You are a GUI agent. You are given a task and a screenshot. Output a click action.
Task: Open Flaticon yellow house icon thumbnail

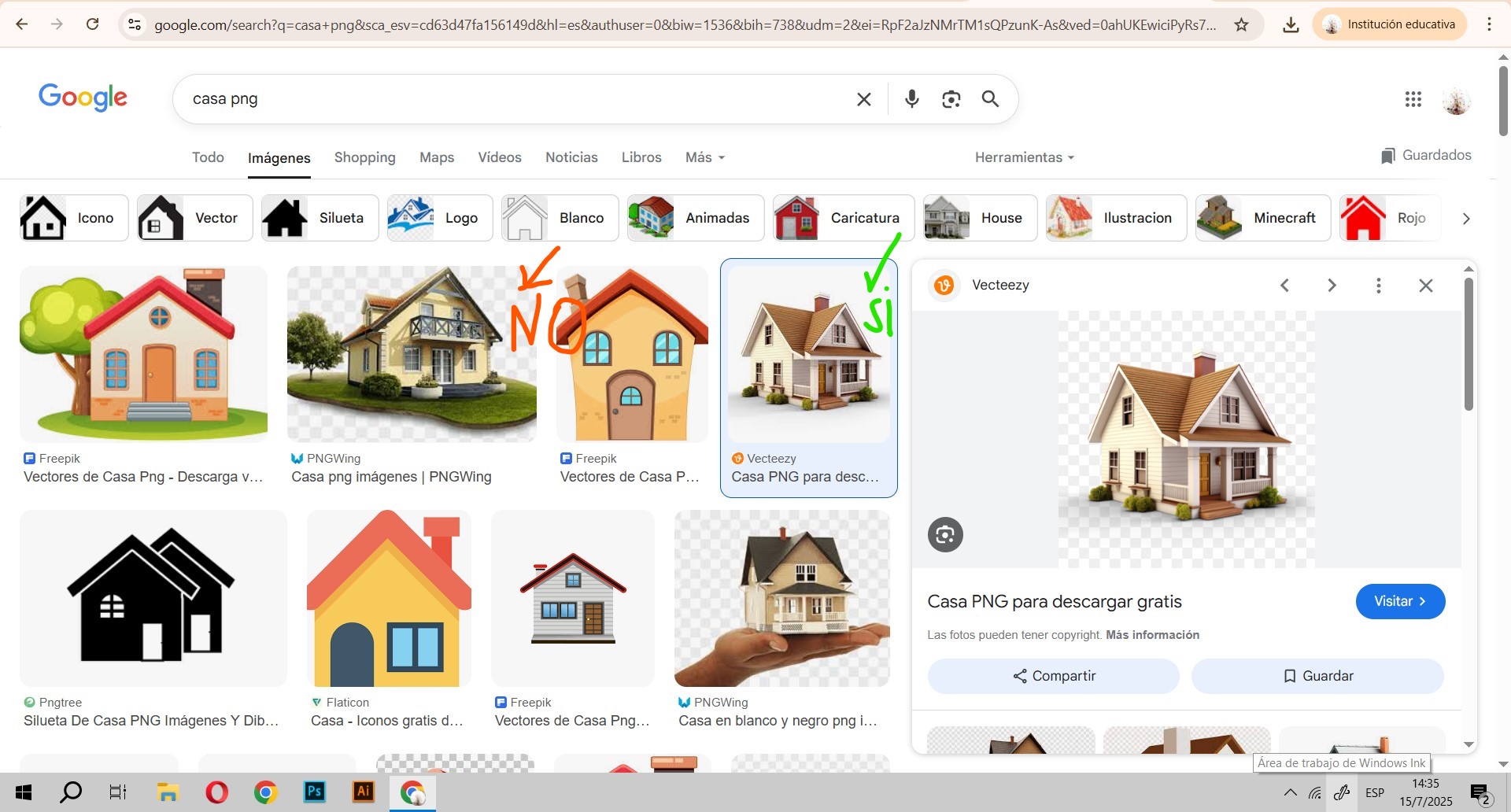tap(389, 598)
